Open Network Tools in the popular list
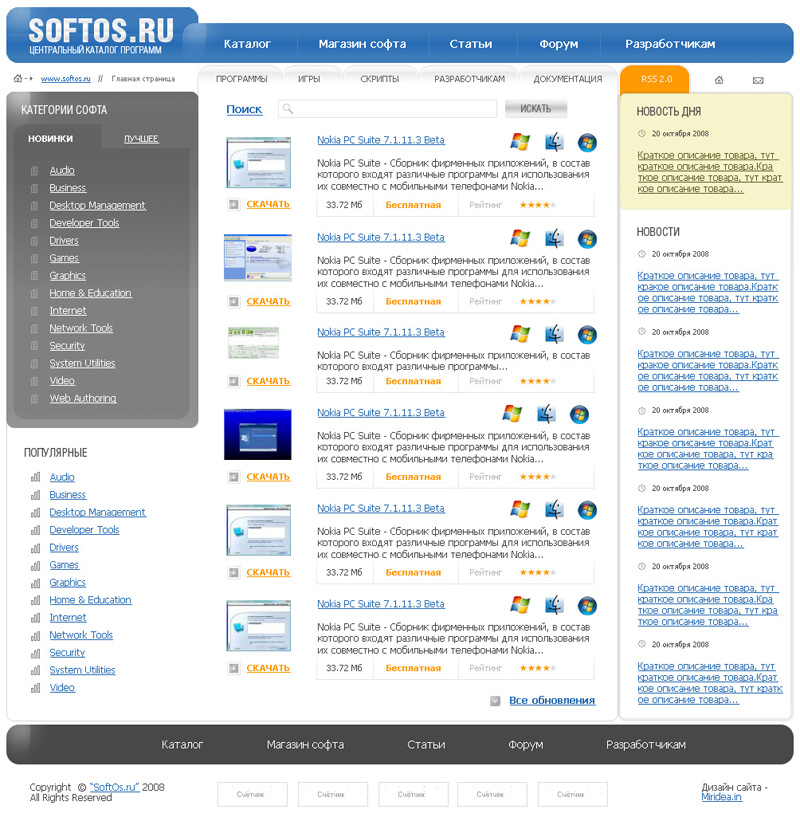The height and width of the screenshot is (829, 800). coord(81,635)
